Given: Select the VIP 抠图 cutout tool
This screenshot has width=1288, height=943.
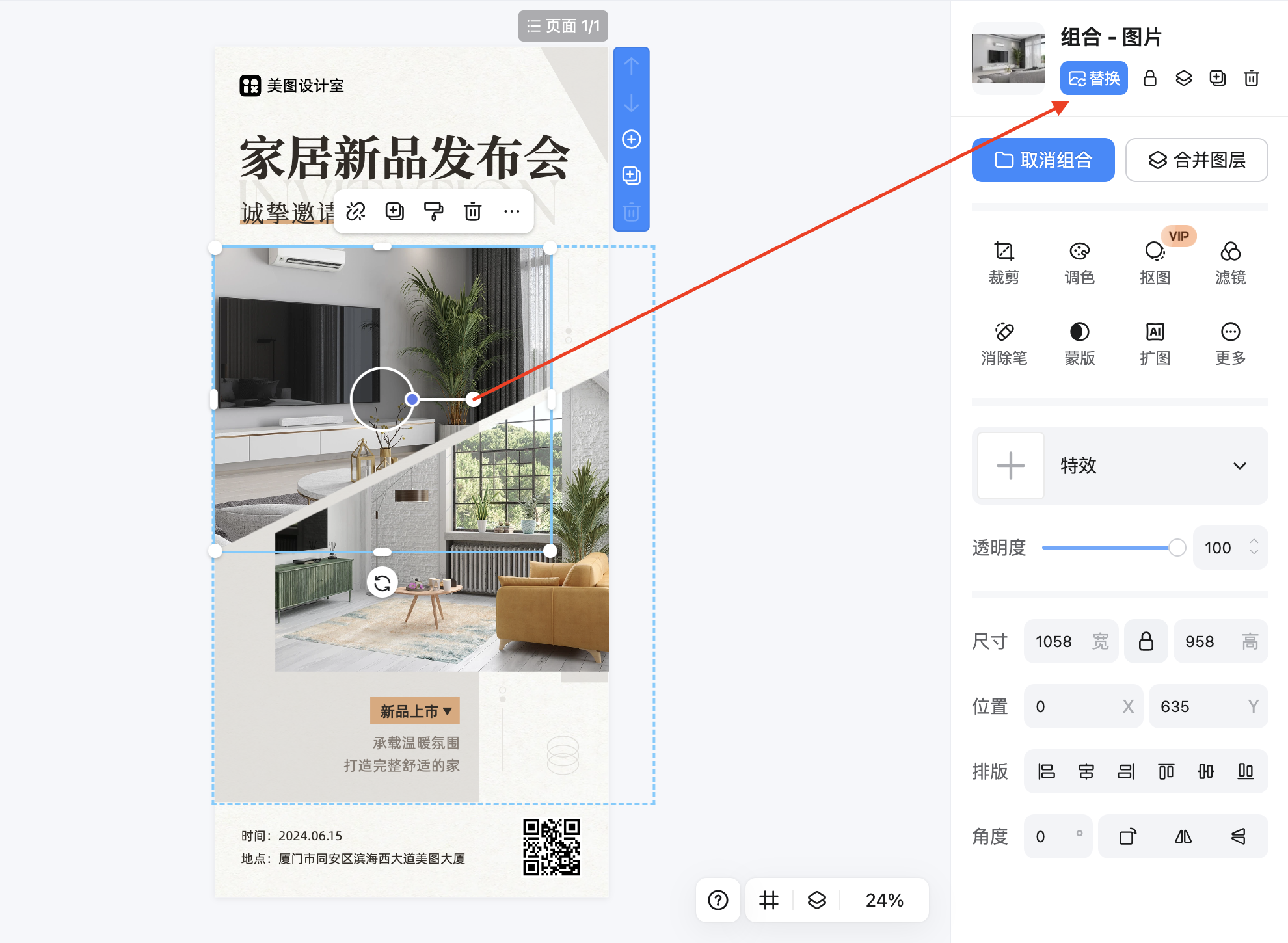Looking at the screenshot, I should coord(1155,260).
